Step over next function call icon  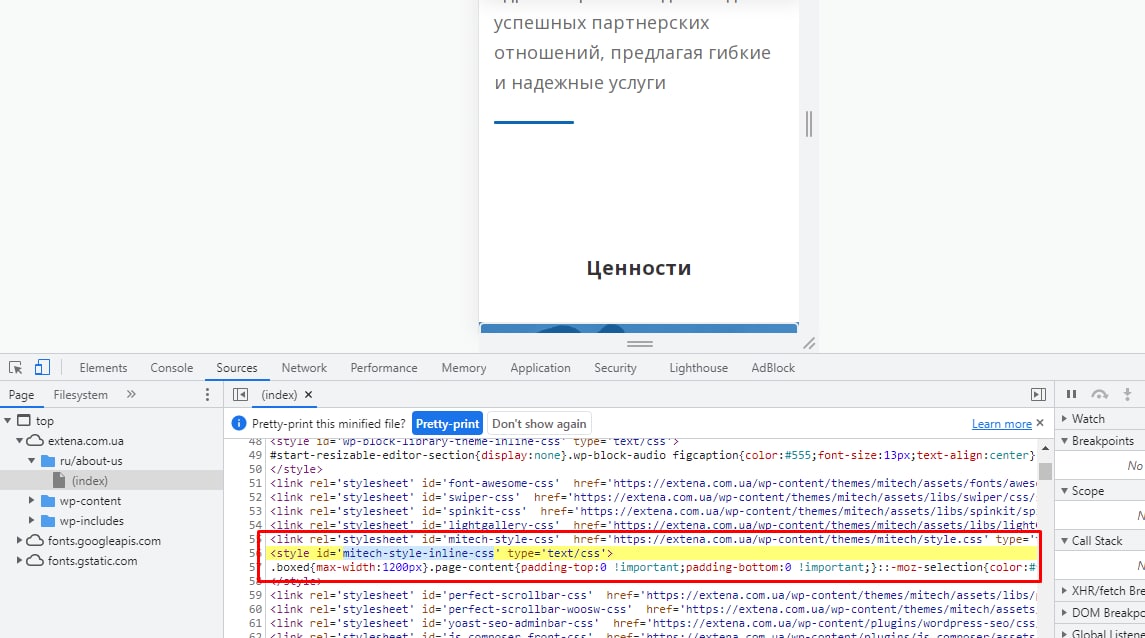1099,394
